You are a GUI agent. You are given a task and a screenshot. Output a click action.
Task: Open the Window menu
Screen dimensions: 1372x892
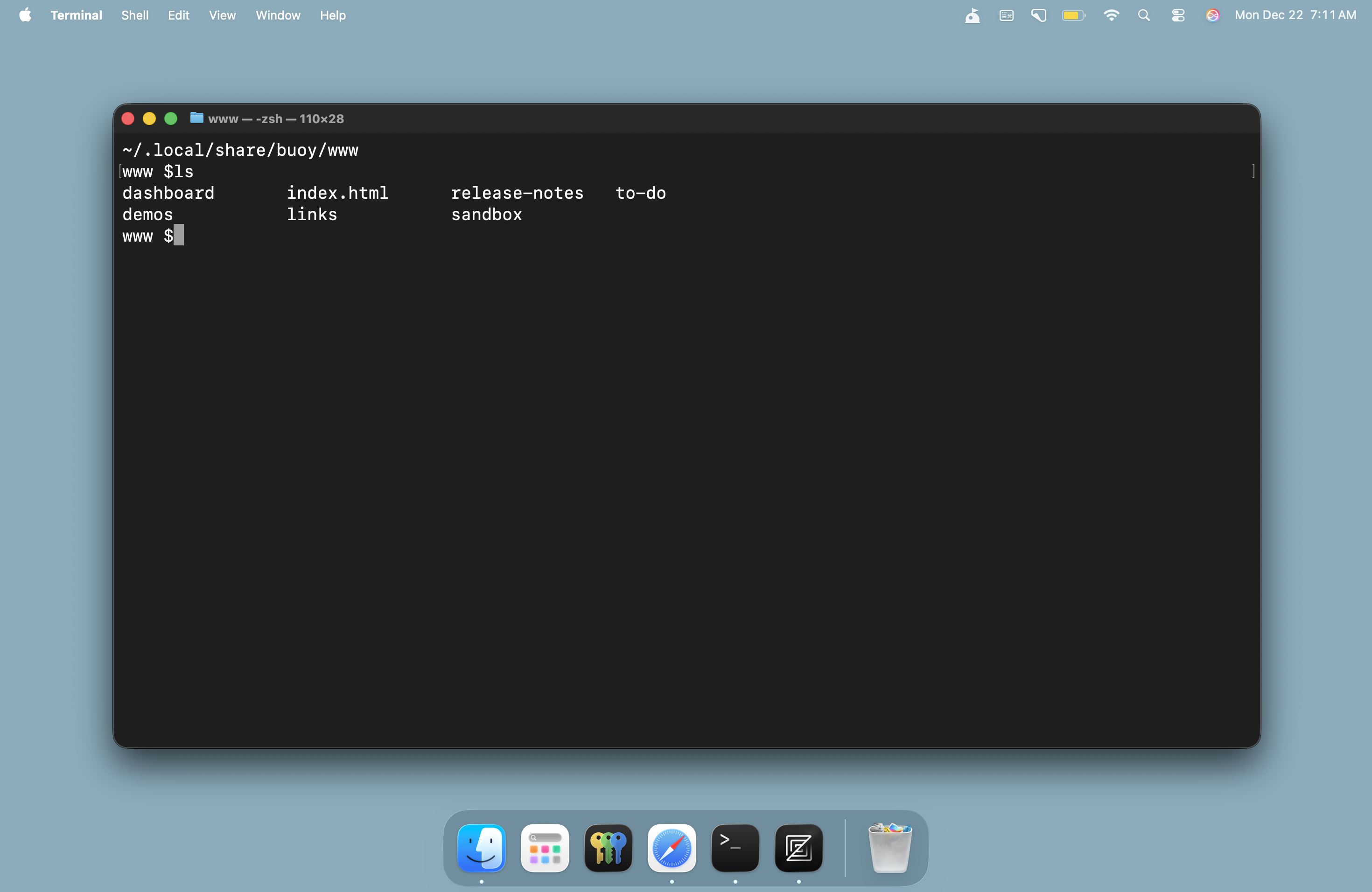278,15
